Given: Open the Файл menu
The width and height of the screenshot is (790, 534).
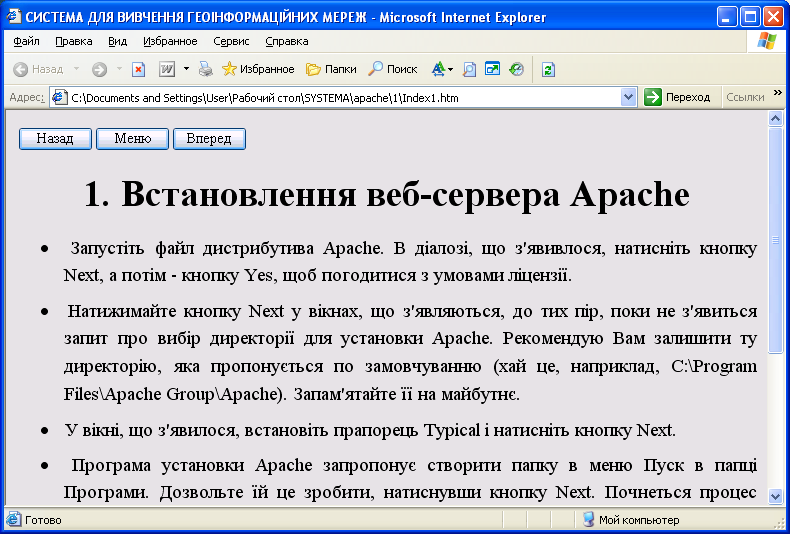Looking at the screenshot, I should pos(26,41).
